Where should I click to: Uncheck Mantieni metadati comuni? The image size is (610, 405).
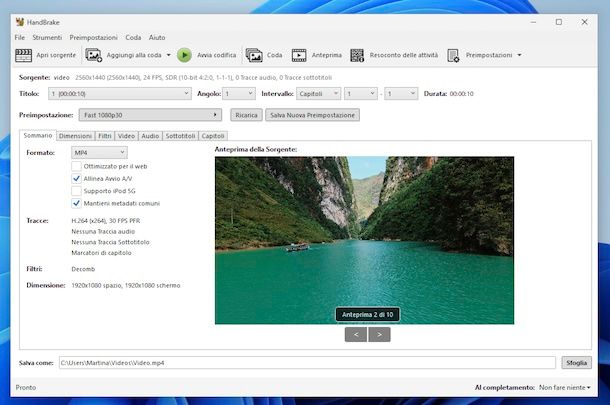click(76, 203)
